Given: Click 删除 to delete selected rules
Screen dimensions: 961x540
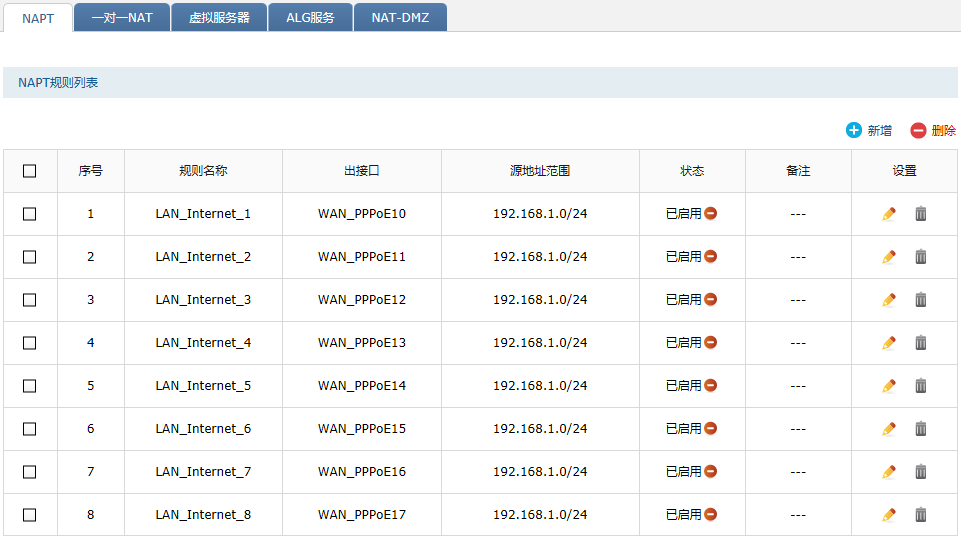Looking at the screenshot, I should click(933, 131).
